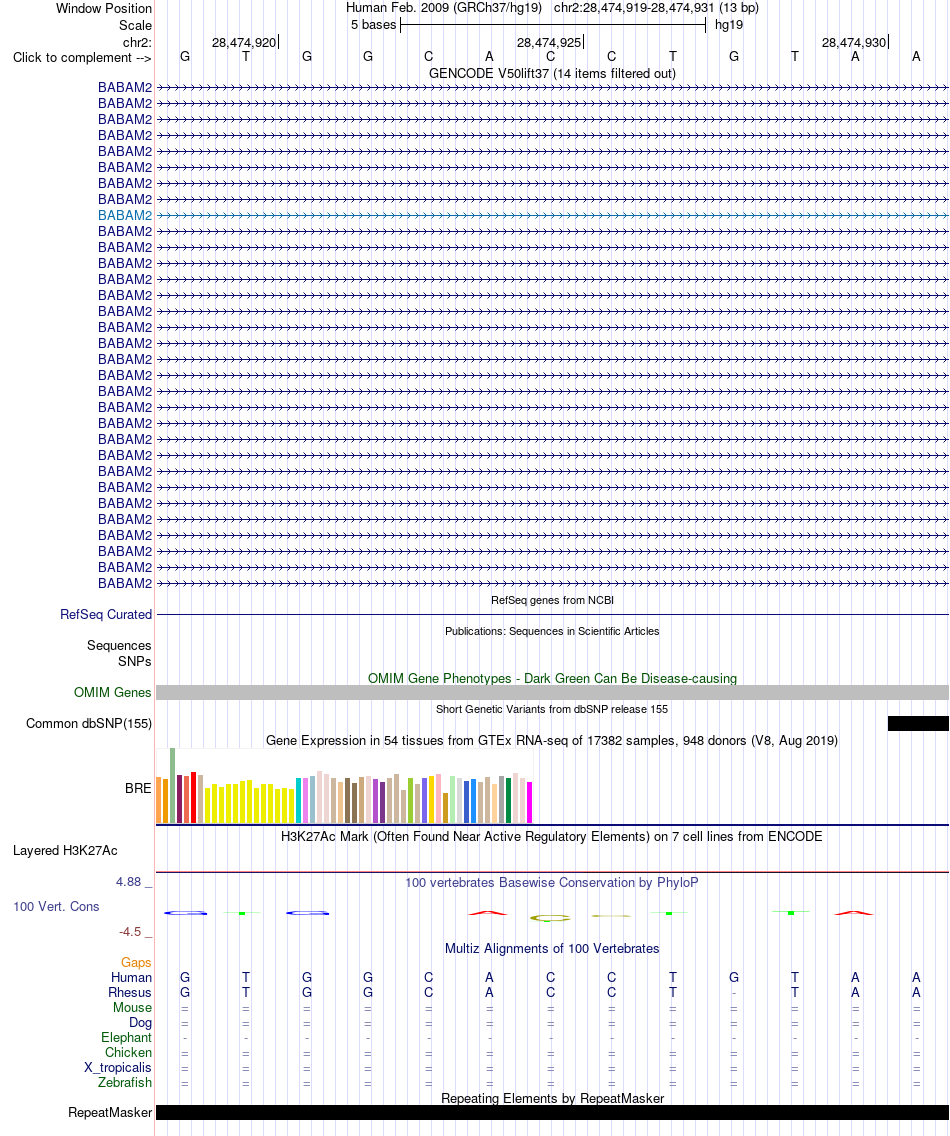Click the Human Feb. 2009 (GRCh37/hg19) title
950x1136 pixels.
443,8
